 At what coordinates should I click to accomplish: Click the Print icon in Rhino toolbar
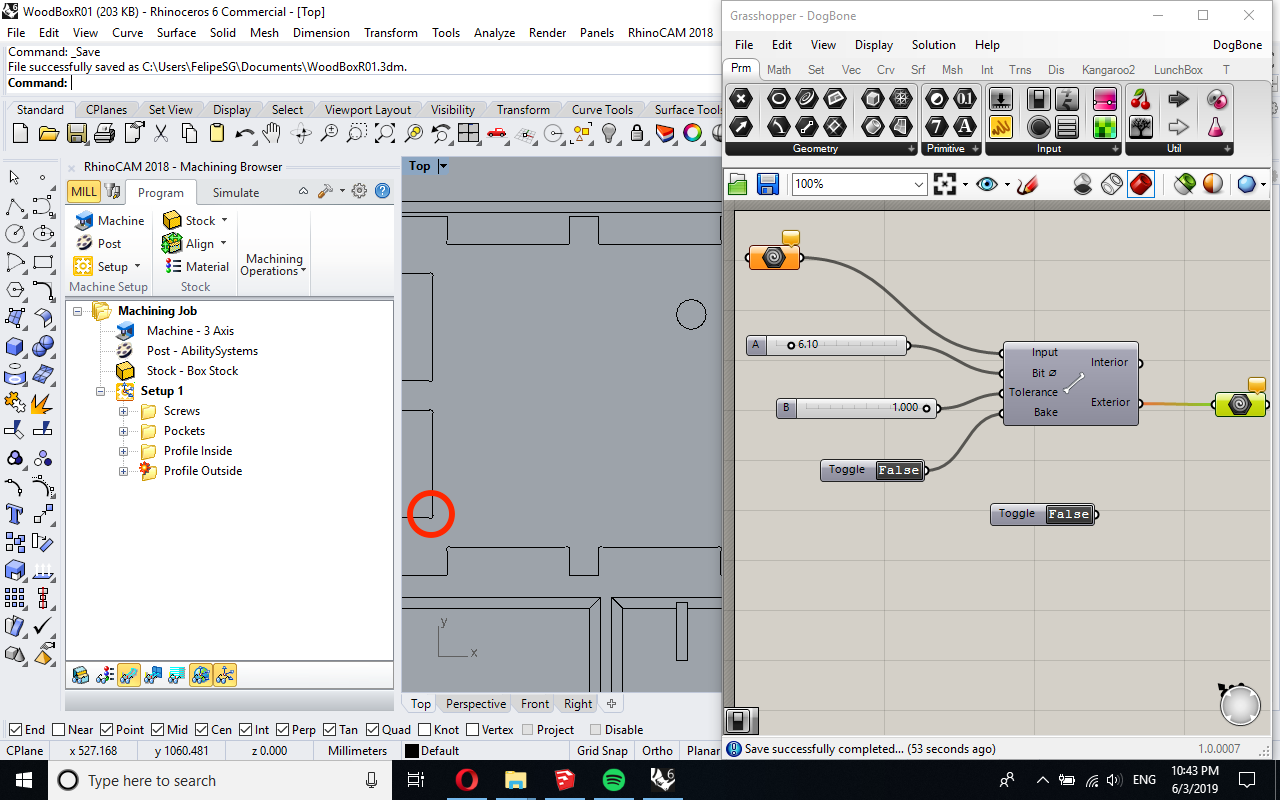tap(105, 133)
